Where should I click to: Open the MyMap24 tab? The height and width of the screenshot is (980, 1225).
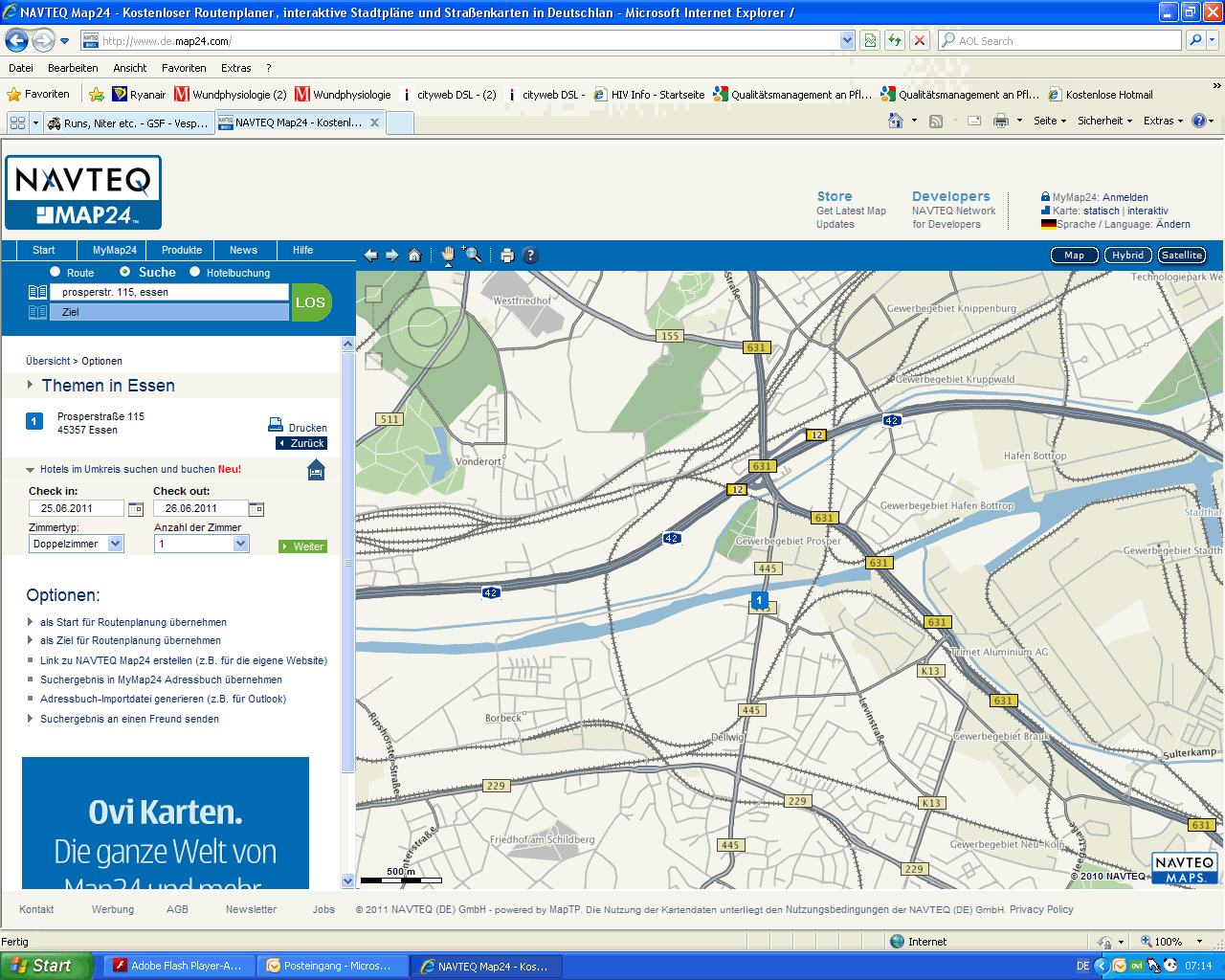[x=115, y=250]
